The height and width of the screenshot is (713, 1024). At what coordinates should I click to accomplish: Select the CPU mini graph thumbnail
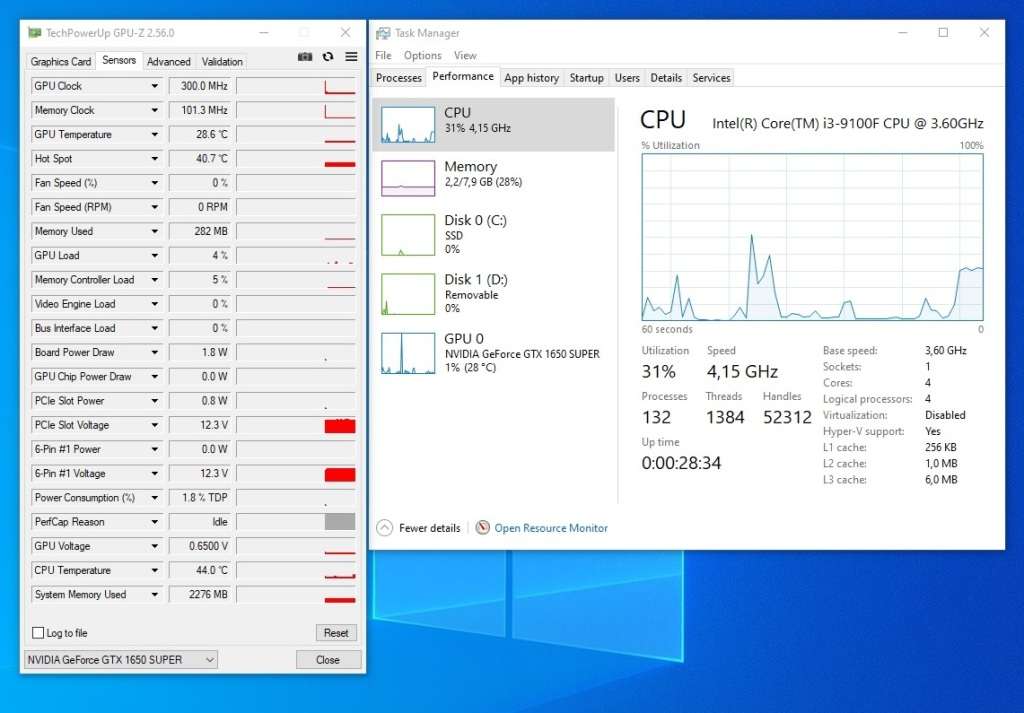[408, 125]
